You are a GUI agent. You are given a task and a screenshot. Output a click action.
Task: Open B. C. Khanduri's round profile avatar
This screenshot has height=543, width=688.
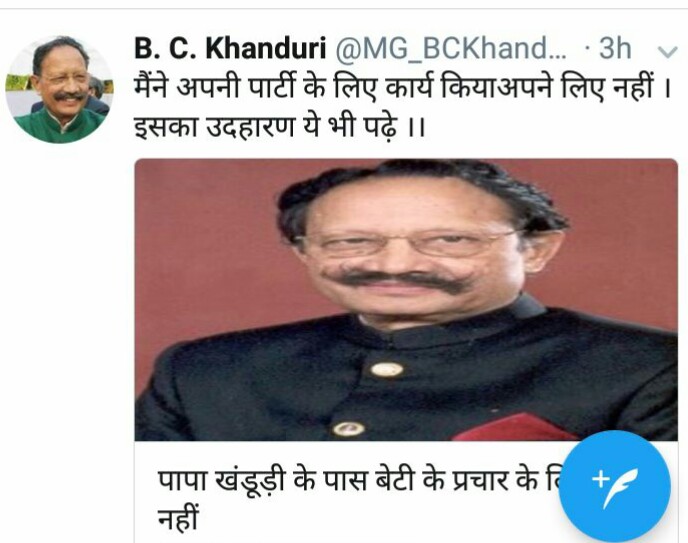tap(59, 89)
